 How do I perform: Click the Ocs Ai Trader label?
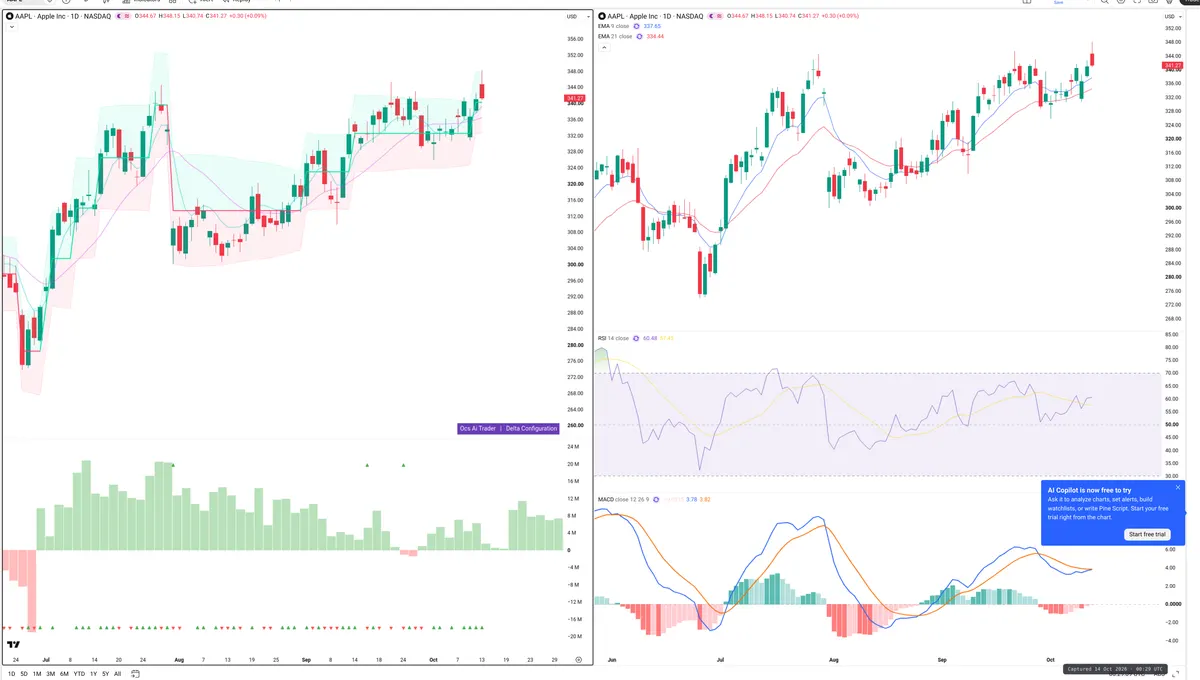point(478,428)
